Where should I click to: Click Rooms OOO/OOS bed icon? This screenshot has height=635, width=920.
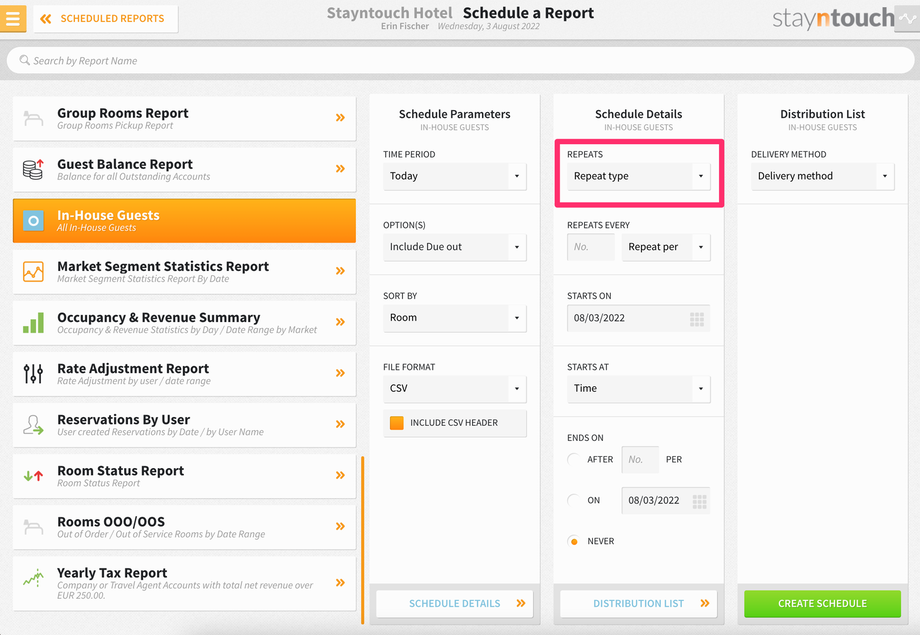click(33, 526)
